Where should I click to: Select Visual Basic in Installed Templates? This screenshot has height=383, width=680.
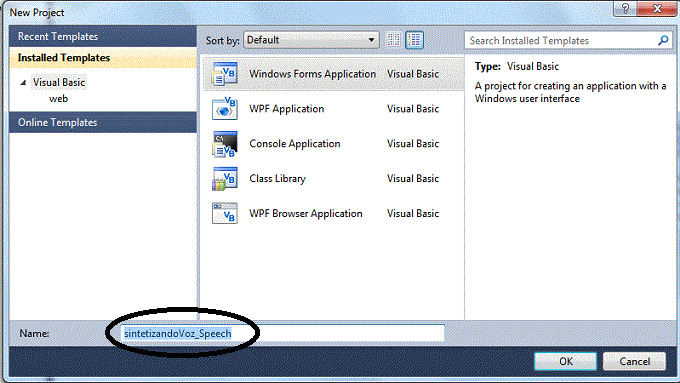click(x=59, y=82)
